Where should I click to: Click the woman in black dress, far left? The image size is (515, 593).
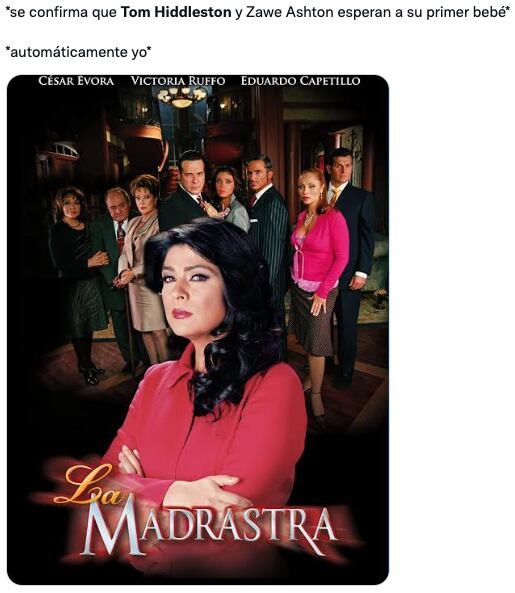[x=78, y=280]
